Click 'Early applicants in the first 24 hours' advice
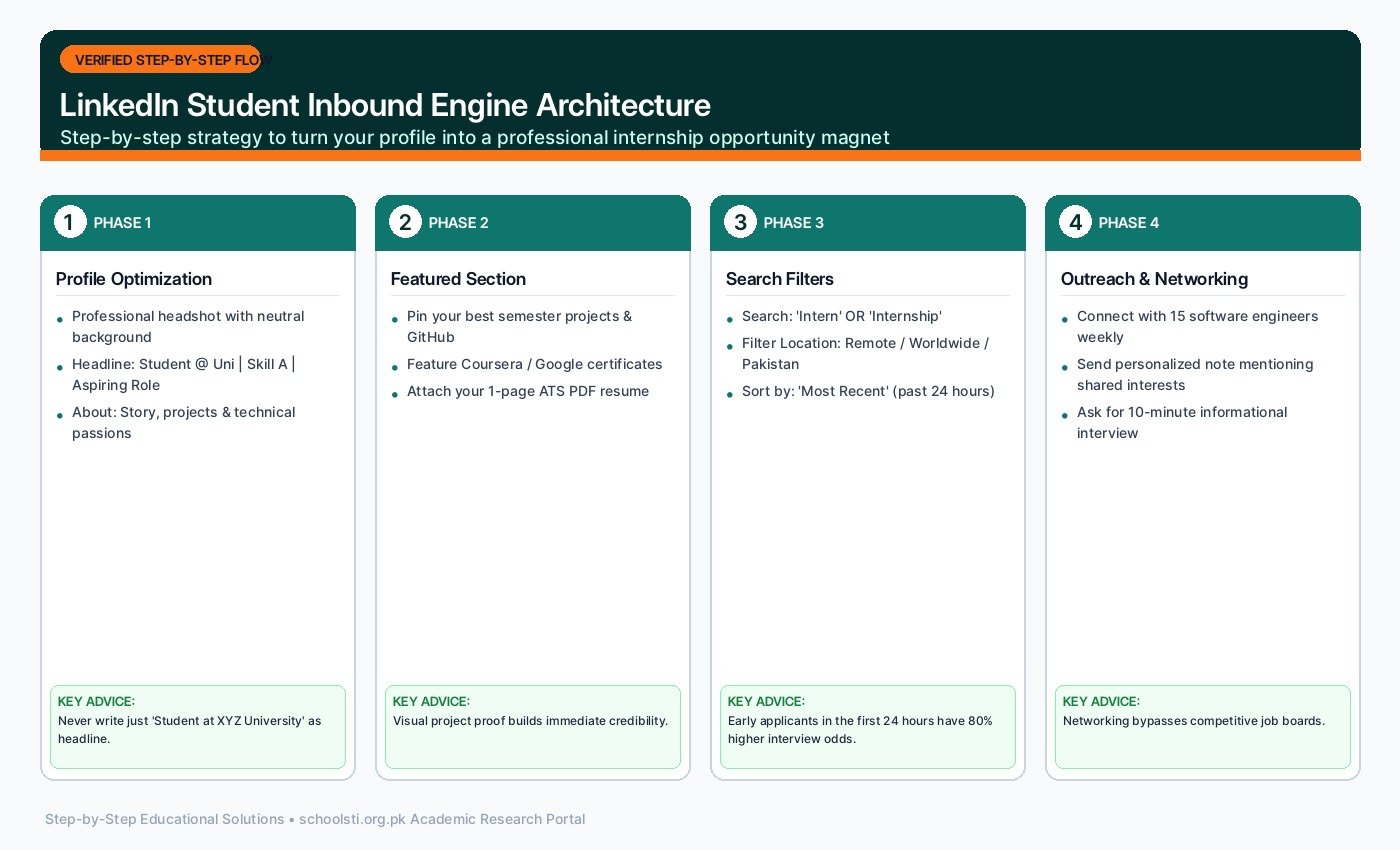 (860, 730)
